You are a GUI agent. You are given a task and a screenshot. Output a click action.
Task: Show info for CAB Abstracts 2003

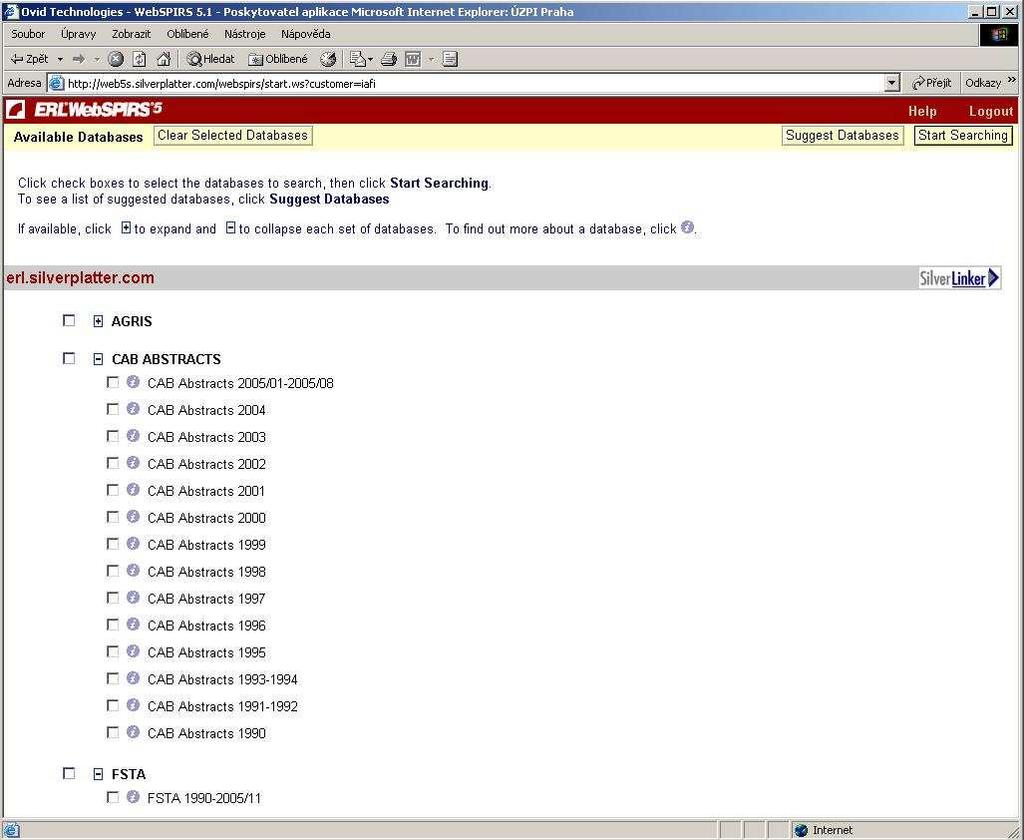tap(133, 436)
